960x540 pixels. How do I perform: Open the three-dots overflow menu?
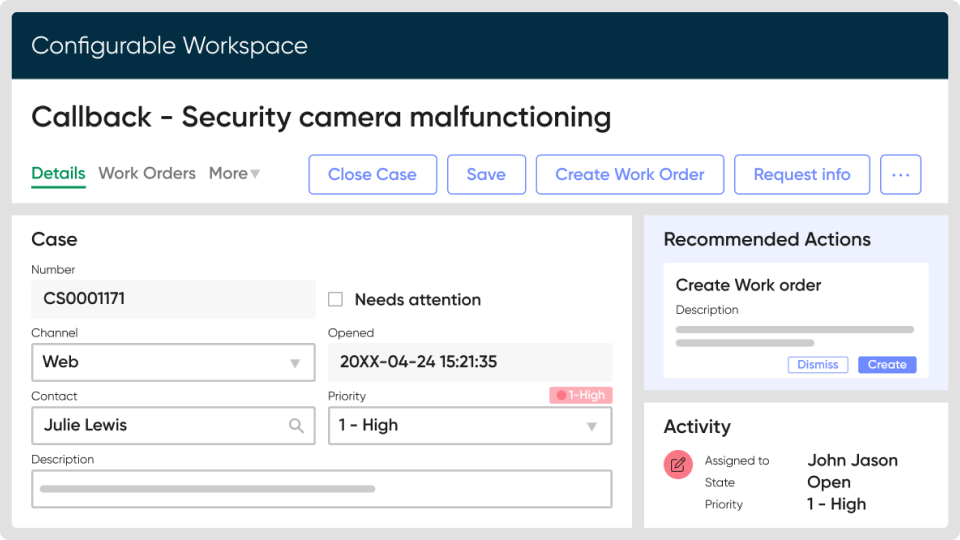click(x=900, y=175)
